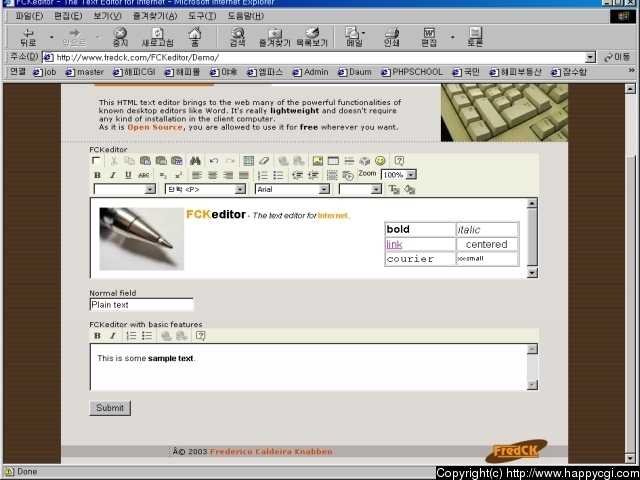Image resolution: width=640 pixels, height=480 pixels.
Task: Click the Show Details icon beside Zoom
Action: click(348, 175)
